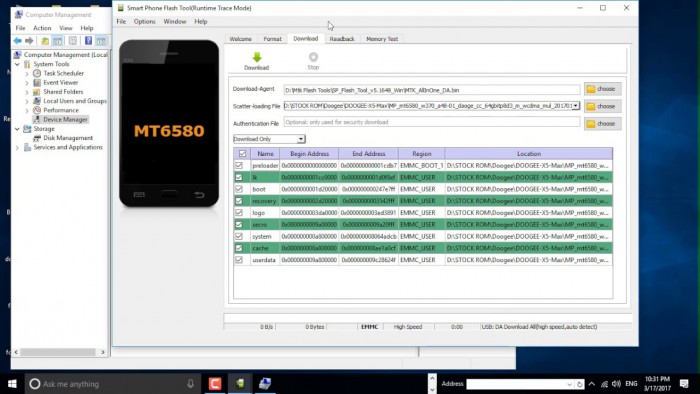Click choose button for Scatter-loading File
The height and width of the screenshot is (394, 700).
point(602,106)
